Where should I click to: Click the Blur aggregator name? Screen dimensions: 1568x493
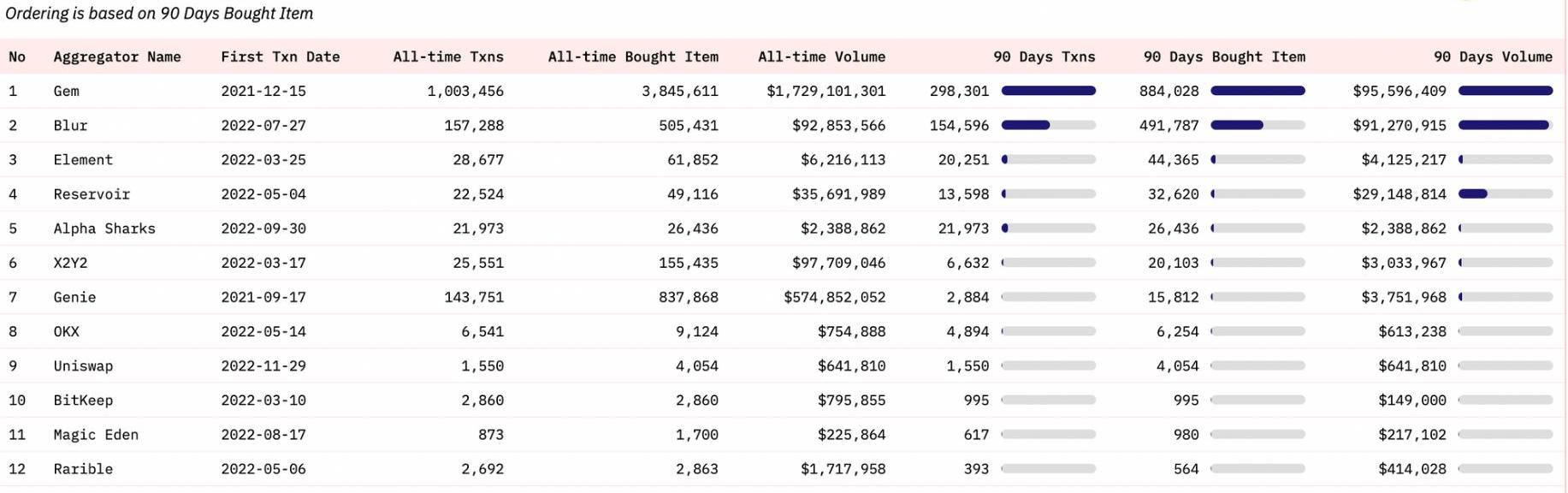point(70,126)
